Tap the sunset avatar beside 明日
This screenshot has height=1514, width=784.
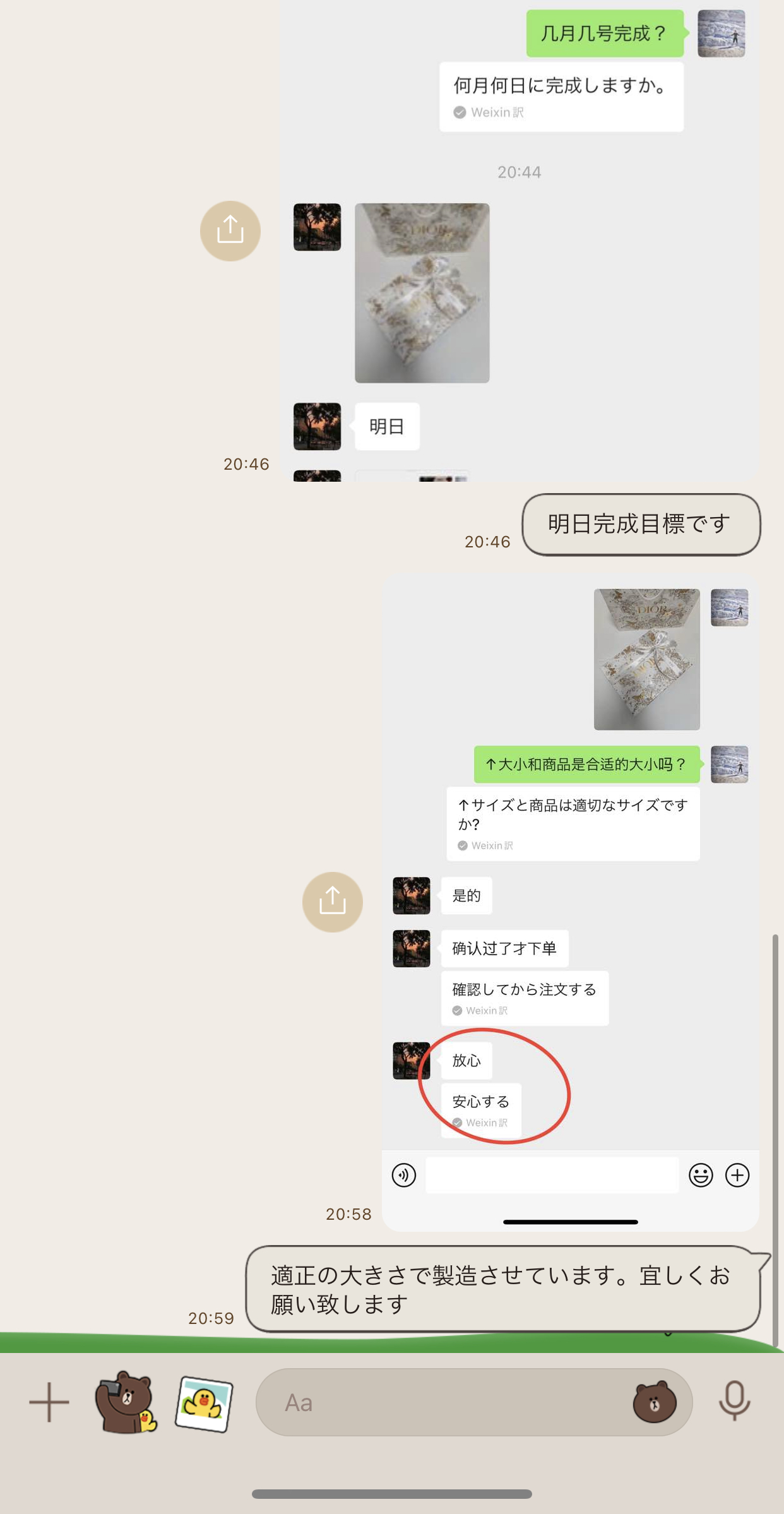(317, 426)
